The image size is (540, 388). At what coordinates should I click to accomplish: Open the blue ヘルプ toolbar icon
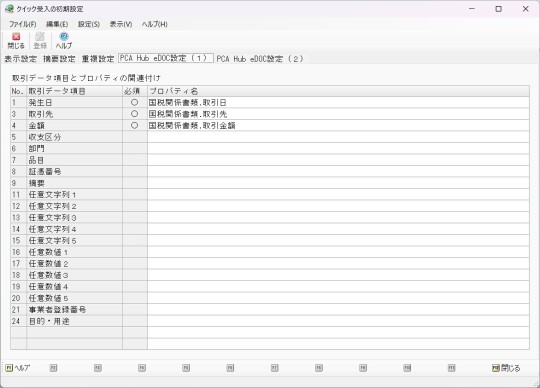[64, 41]
